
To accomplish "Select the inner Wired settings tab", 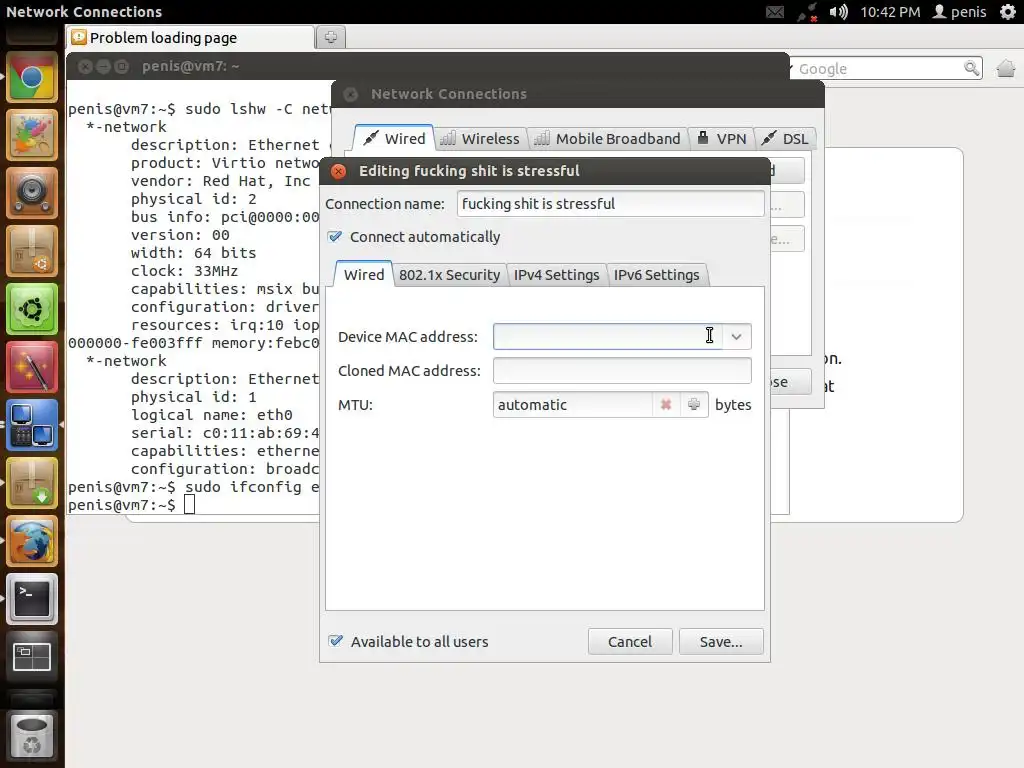I will pos(364,274).
